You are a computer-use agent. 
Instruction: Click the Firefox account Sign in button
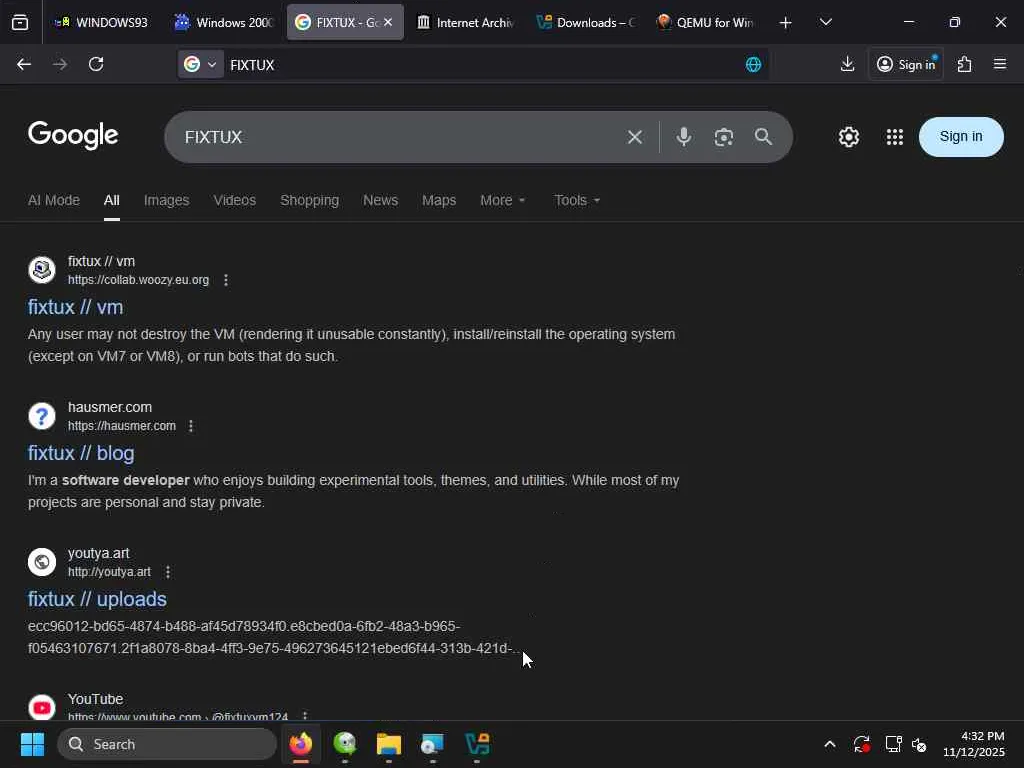906,64
